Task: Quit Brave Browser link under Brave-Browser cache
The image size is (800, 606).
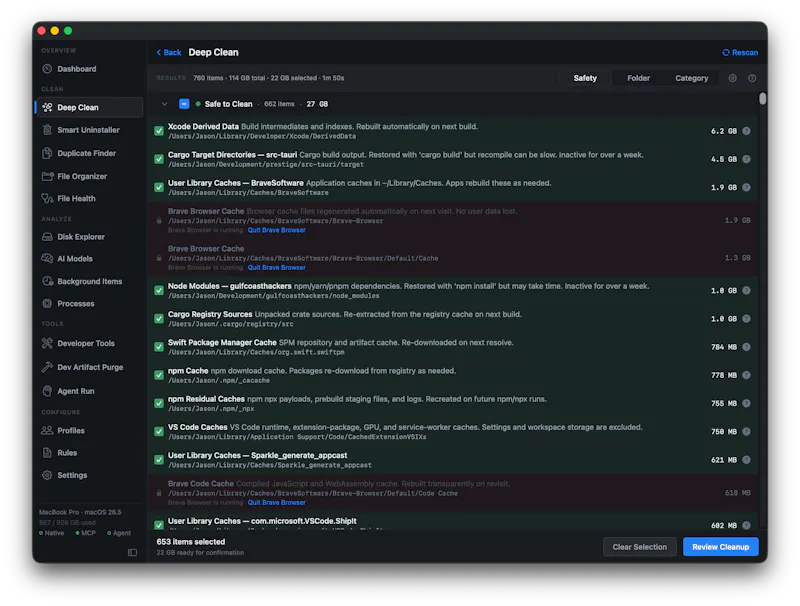Action: [x=277, y=230]
